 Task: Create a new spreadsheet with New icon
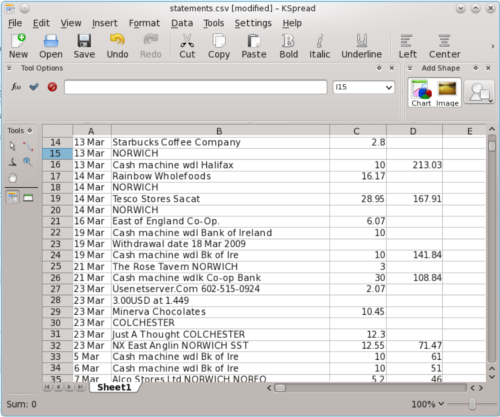pyautogui.click(x=18, y=46)
